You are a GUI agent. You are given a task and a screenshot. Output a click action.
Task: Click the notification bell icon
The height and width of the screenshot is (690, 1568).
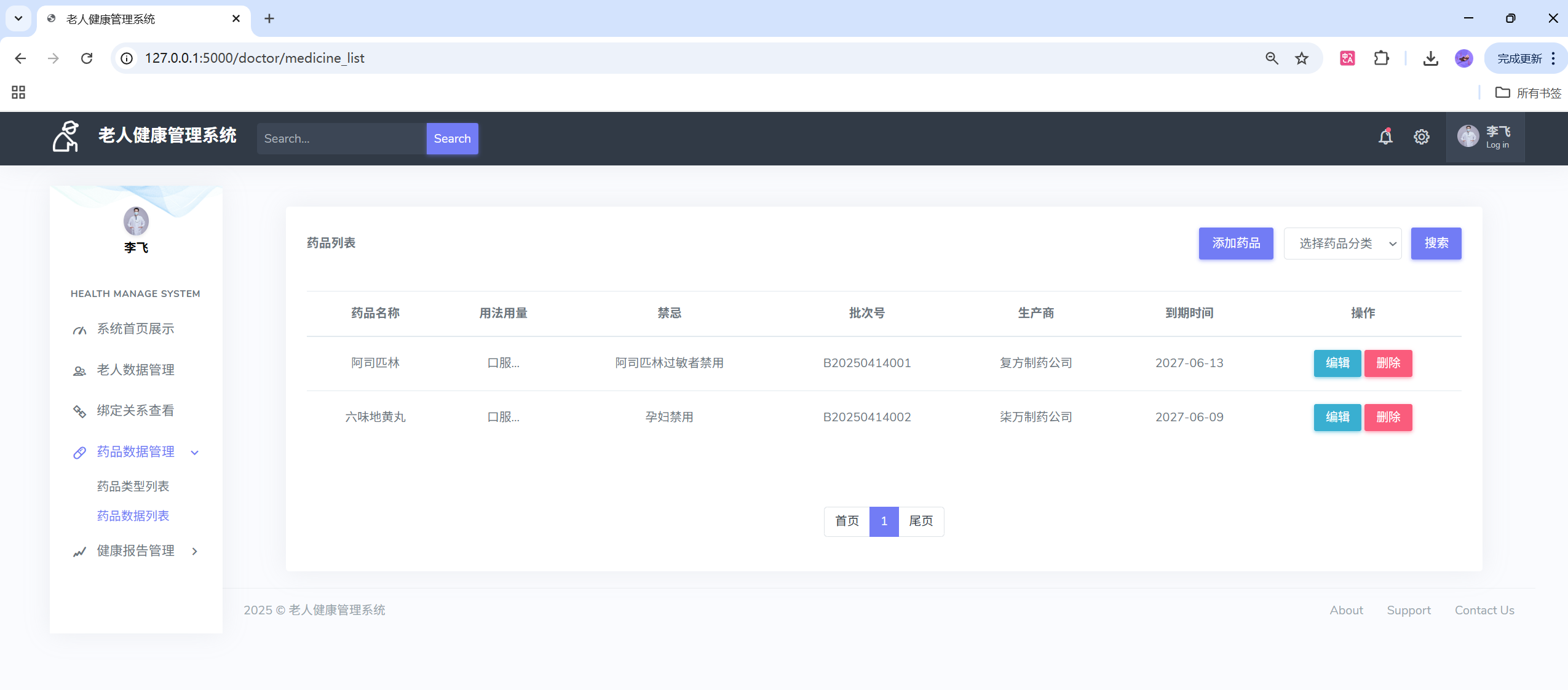pyautogui.click(x=1385, y=137)
